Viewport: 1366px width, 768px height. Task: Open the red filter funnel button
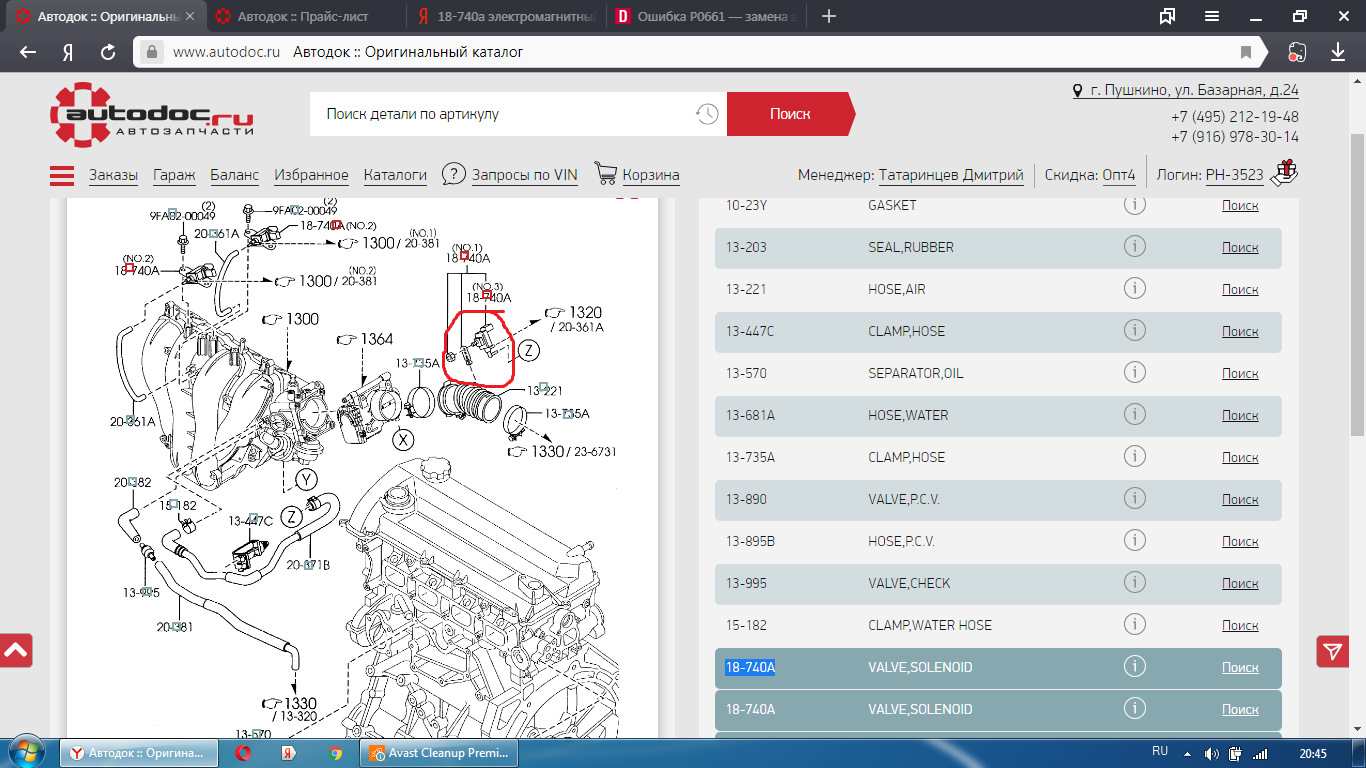pos(1333,651)
